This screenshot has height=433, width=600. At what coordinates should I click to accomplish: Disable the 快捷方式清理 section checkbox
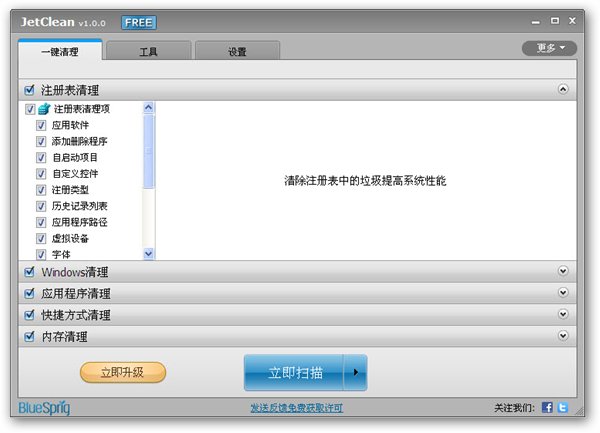29,315
